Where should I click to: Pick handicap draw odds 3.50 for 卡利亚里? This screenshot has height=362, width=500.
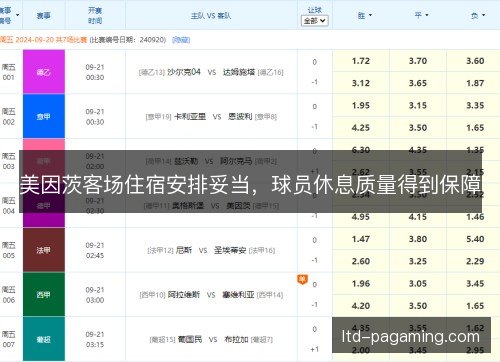click(418, 128)
